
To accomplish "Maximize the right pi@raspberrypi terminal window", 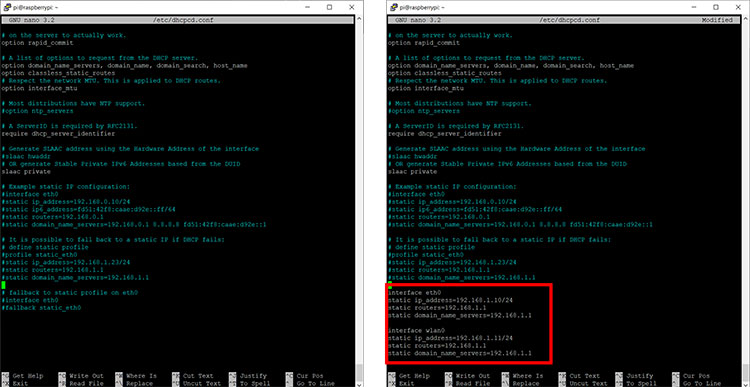I will click(716, 7).
